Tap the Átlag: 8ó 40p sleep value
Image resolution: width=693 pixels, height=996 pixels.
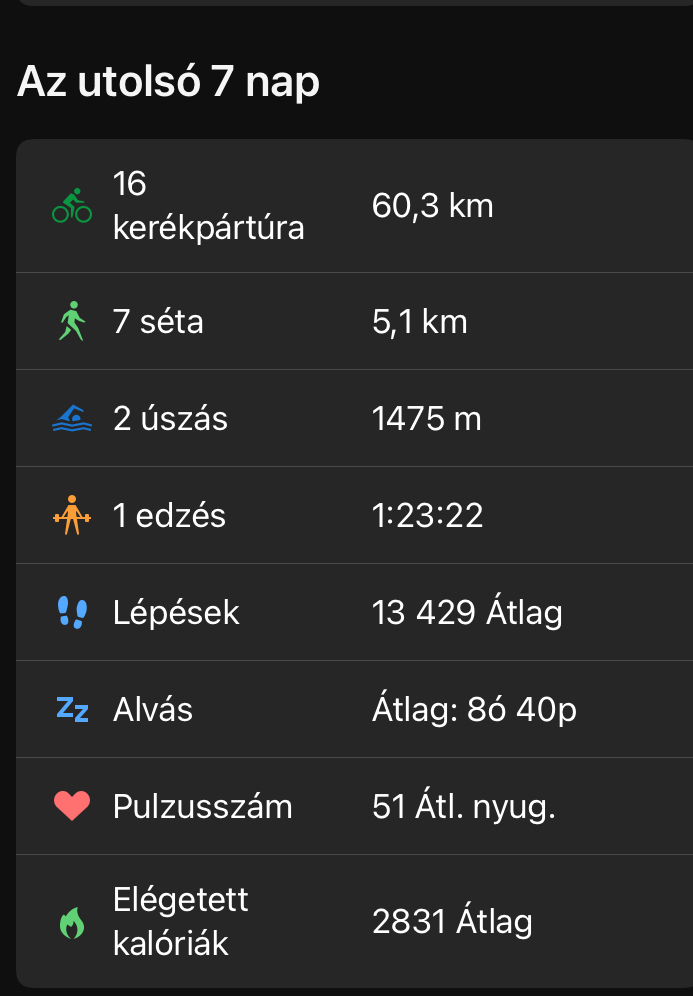[474, 709]
